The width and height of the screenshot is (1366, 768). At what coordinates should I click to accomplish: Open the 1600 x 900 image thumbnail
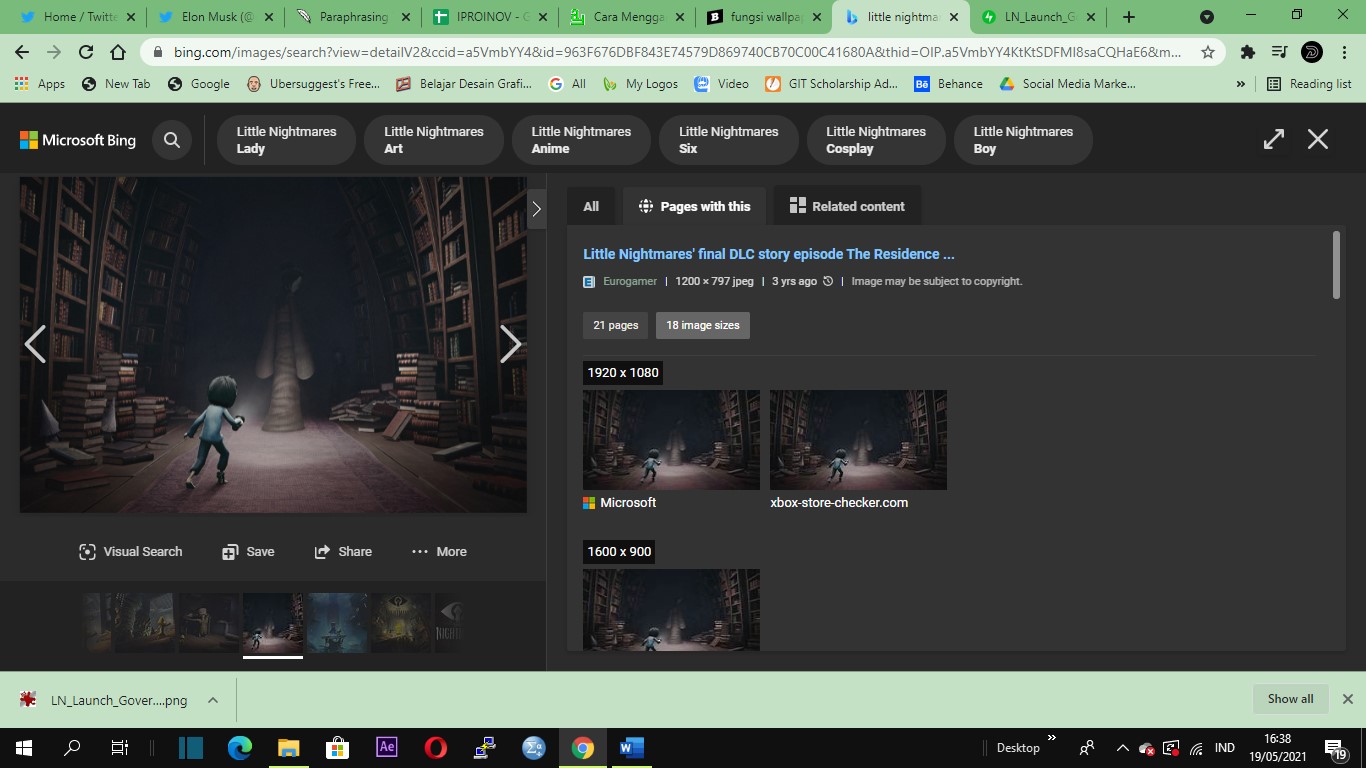coord(671,610)
